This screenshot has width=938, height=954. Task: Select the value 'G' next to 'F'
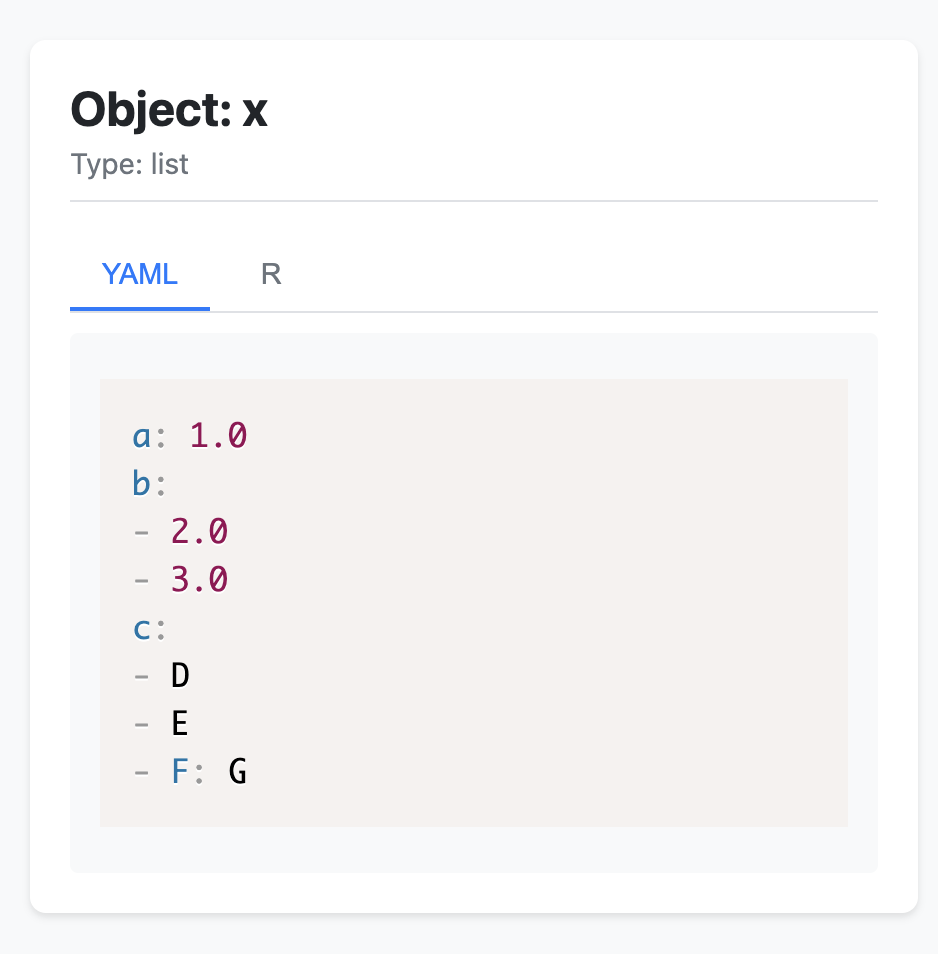pos(237,771)
